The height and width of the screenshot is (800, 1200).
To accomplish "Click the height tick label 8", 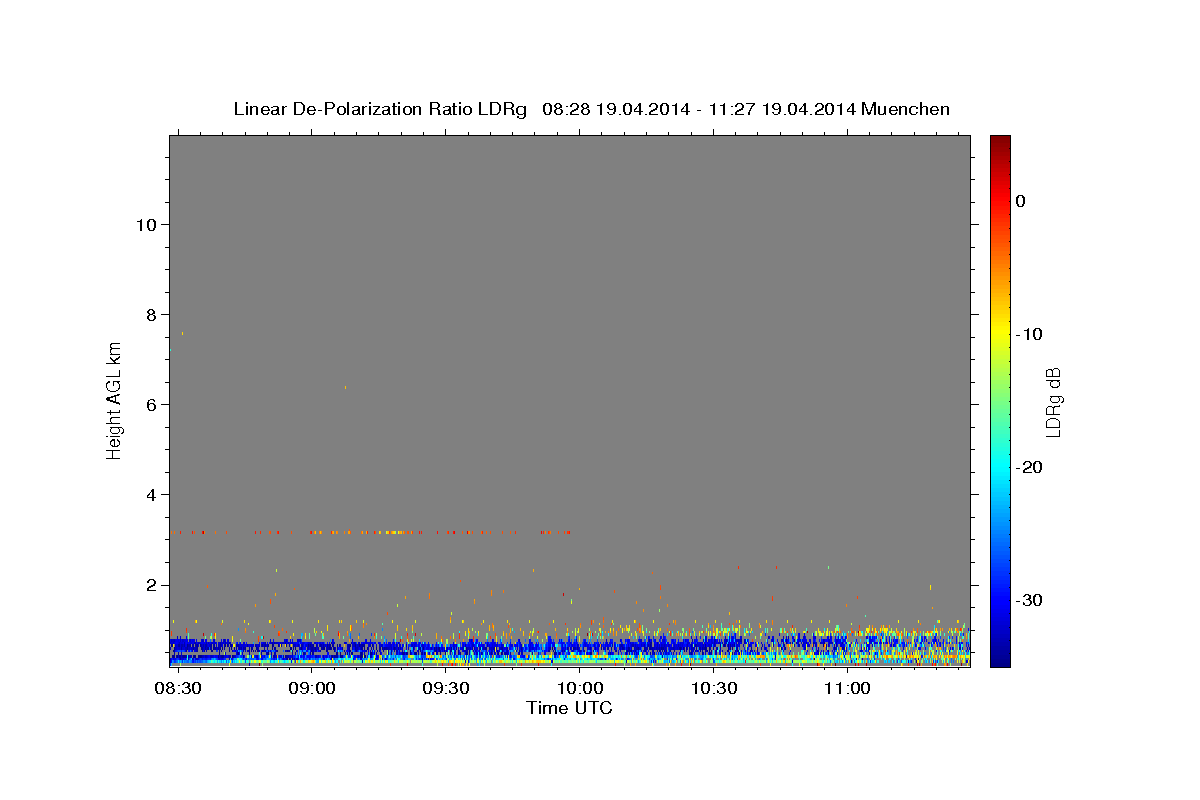I will 151,315.
